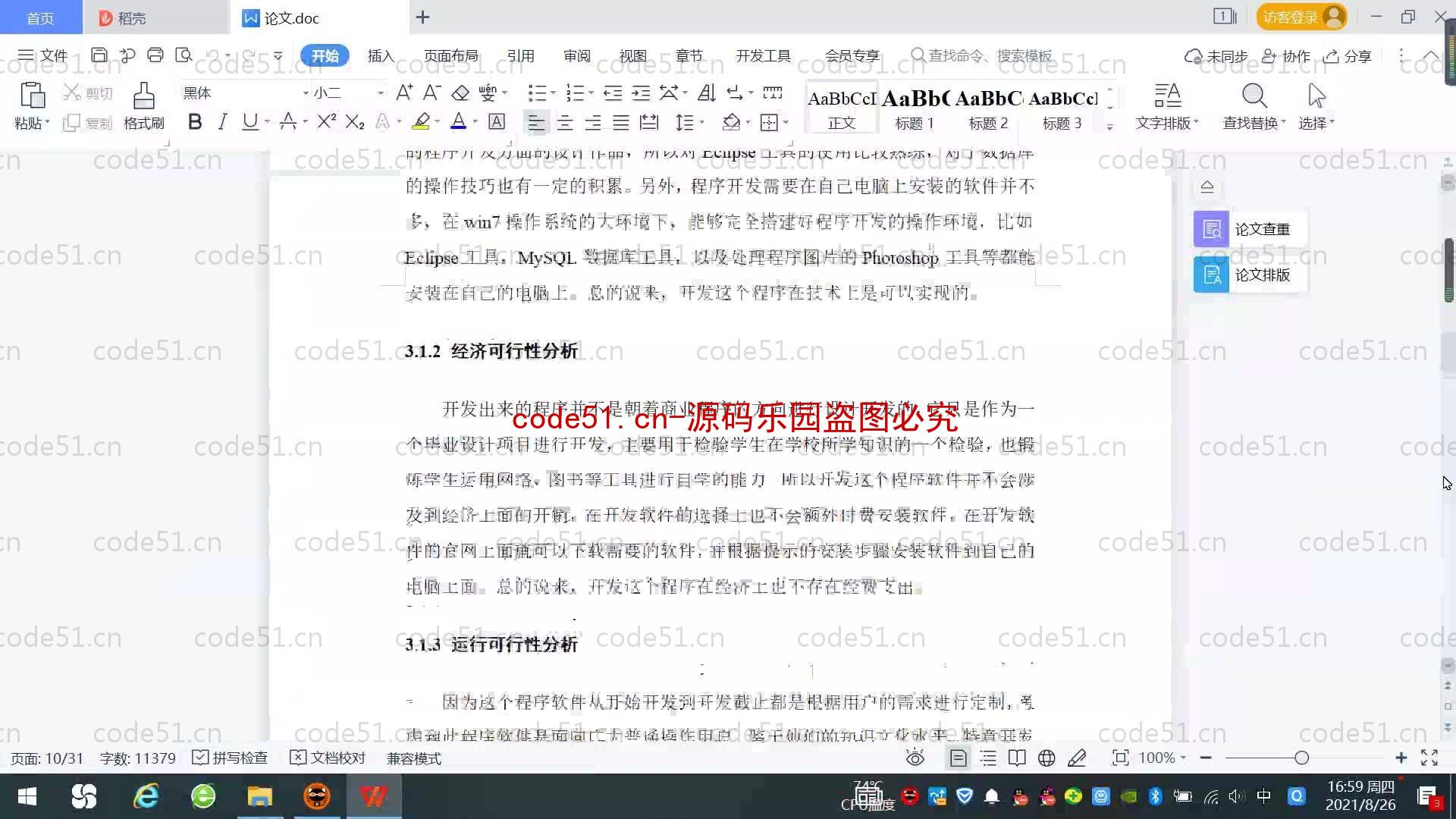Switch to the 稻壳 tab
The width and height of the screenshot is (1456, 819).
(x=155, y=17)
